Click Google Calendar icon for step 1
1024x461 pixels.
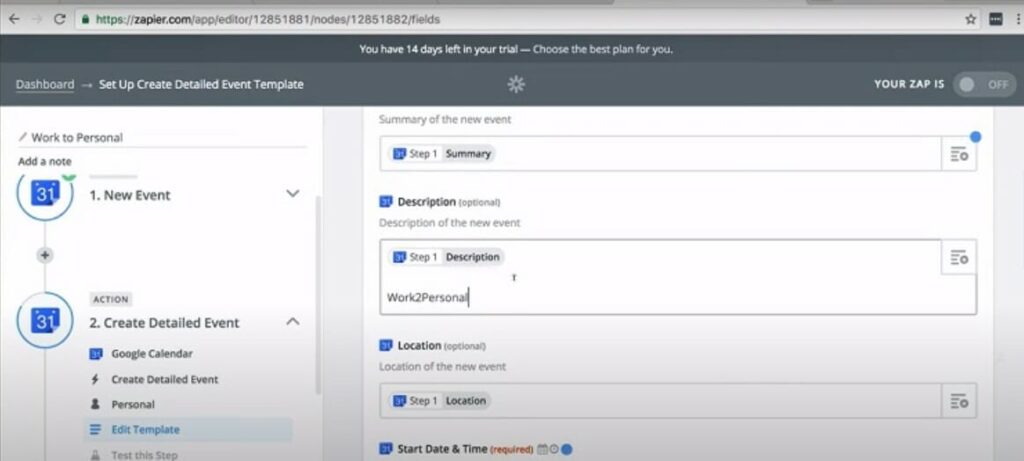coord(45,194)
